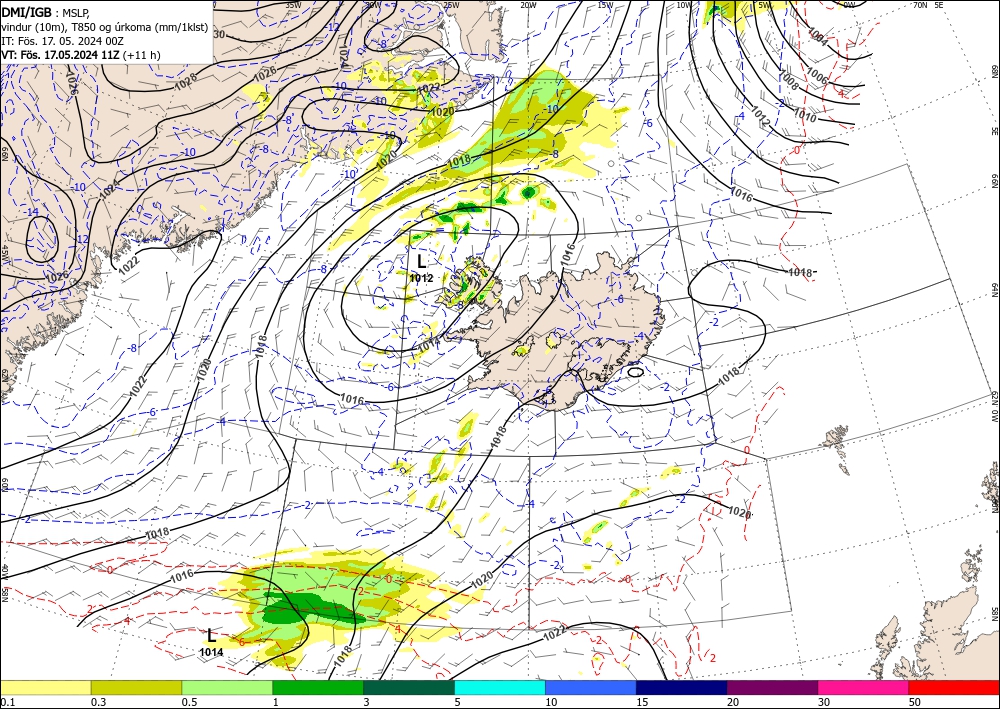This screenshot has width=1000, height=709.
Task: Click the pink 30–50 mm legend swatch
Action: click(864, 687)
